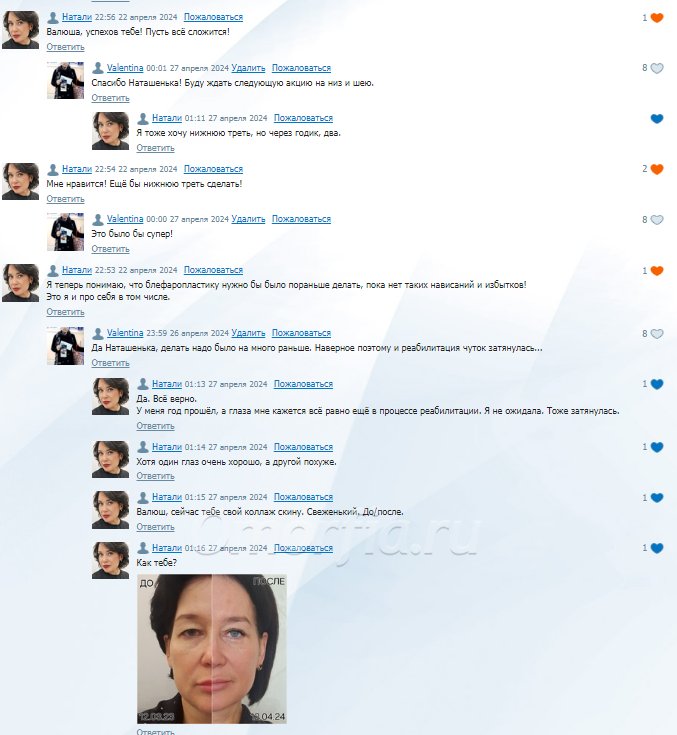Click blue heart on 01:14 Натали reply
Image resolution: width=677 pixels, height=735 pixels.
[657, 447]
